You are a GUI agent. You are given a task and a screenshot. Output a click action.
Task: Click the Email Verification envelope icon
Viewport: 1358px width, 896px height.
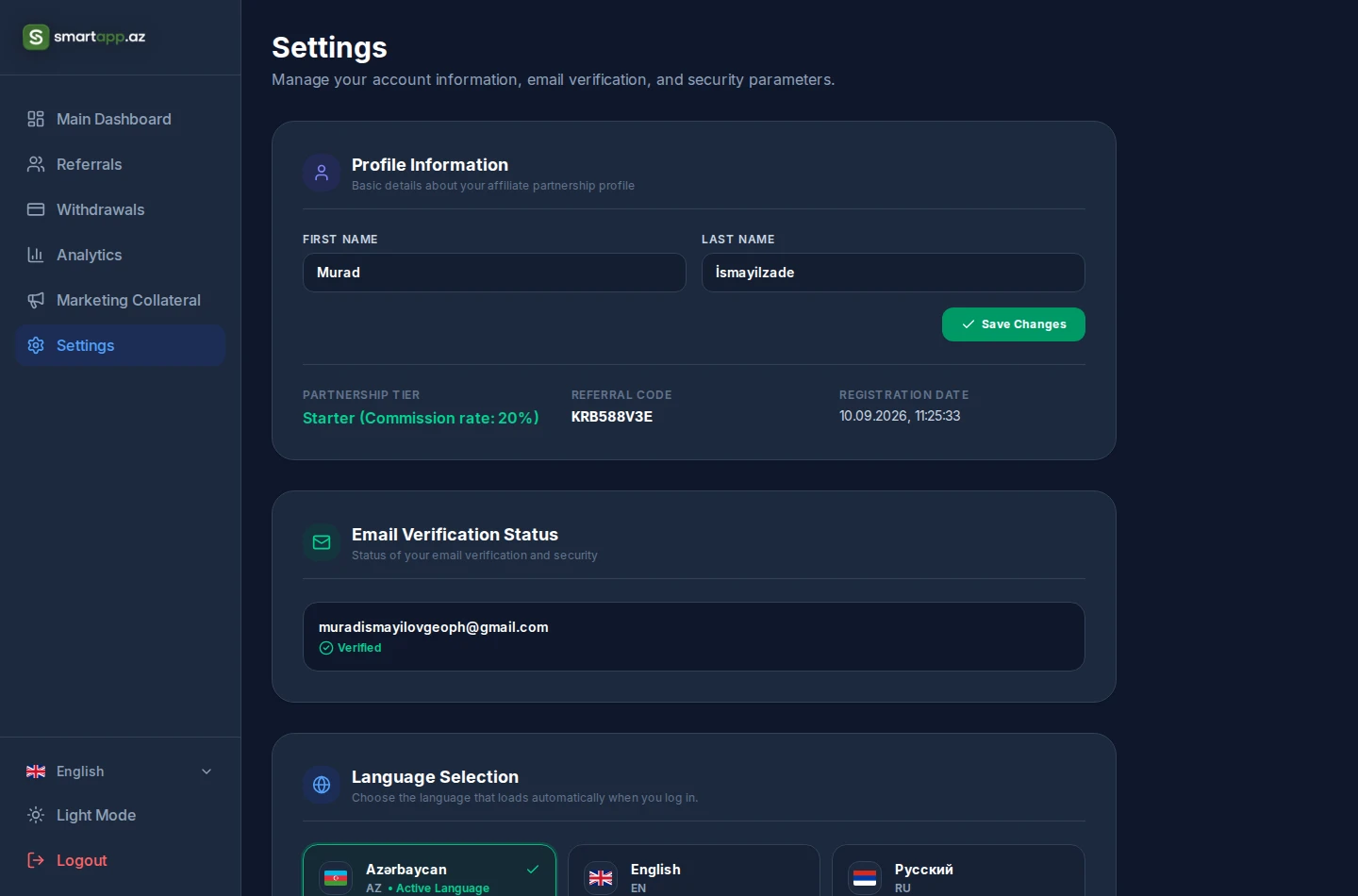coord(322,542)
